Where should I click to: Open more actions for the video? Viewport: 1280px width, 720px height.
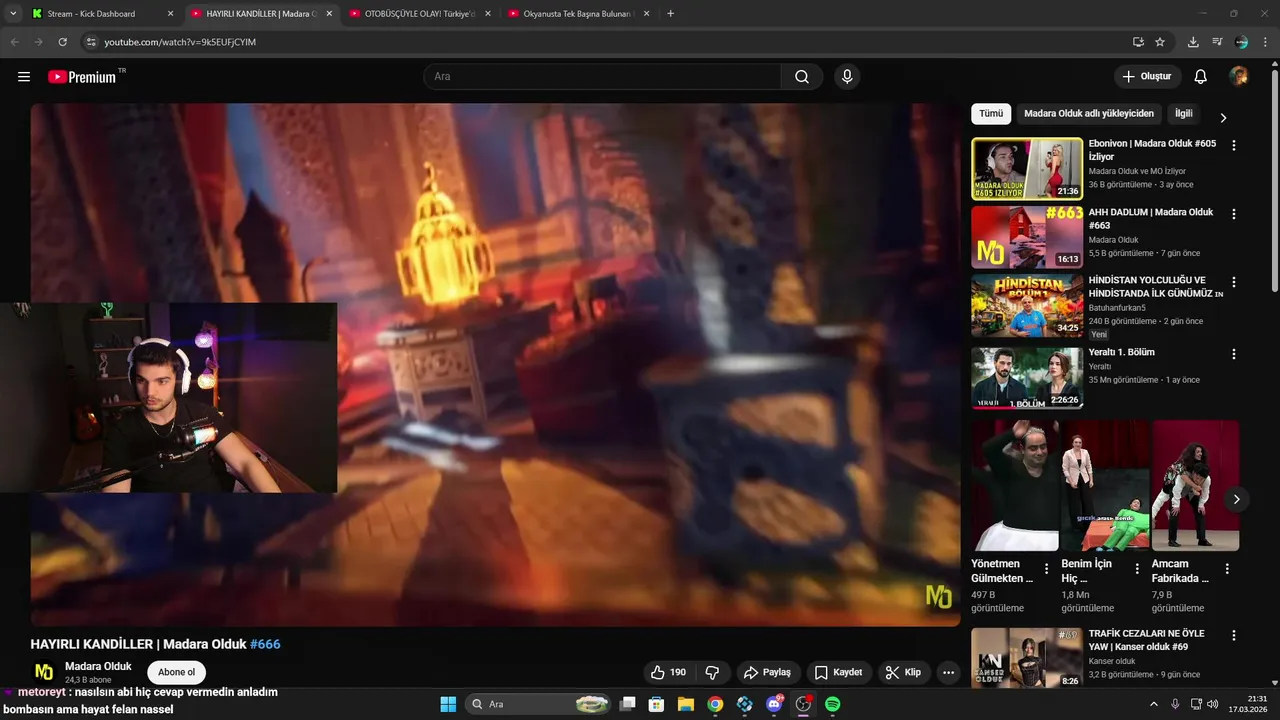point(948,672)
